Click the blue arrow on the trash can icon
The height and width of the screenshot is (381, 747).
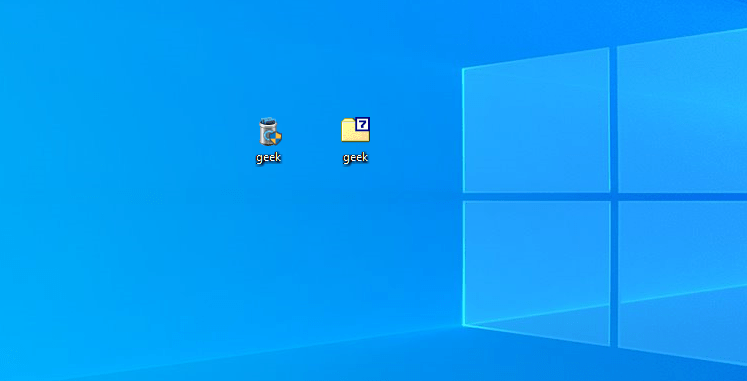(268, 136)
